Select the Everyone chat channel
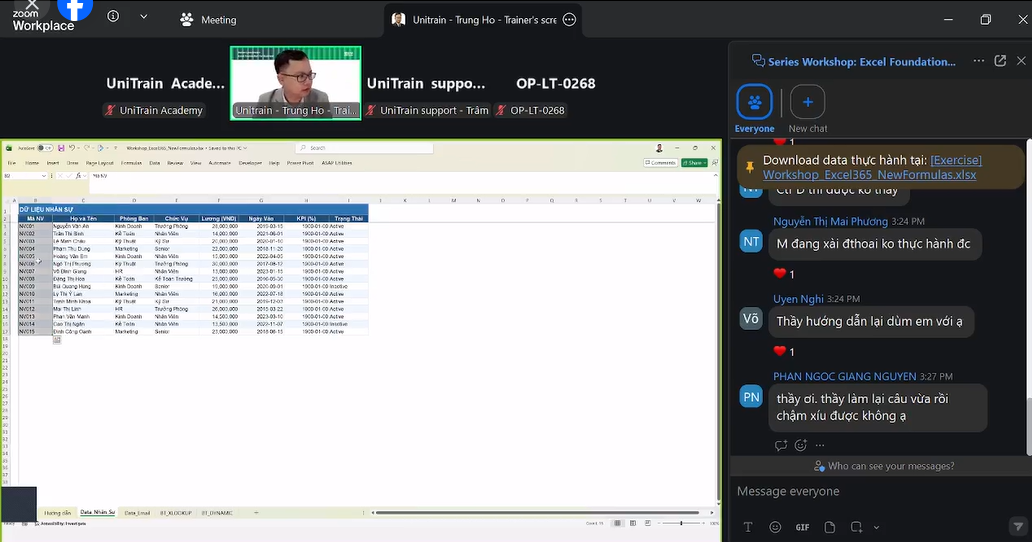This screenshot has width=1032, height=542. coord(754,109)
